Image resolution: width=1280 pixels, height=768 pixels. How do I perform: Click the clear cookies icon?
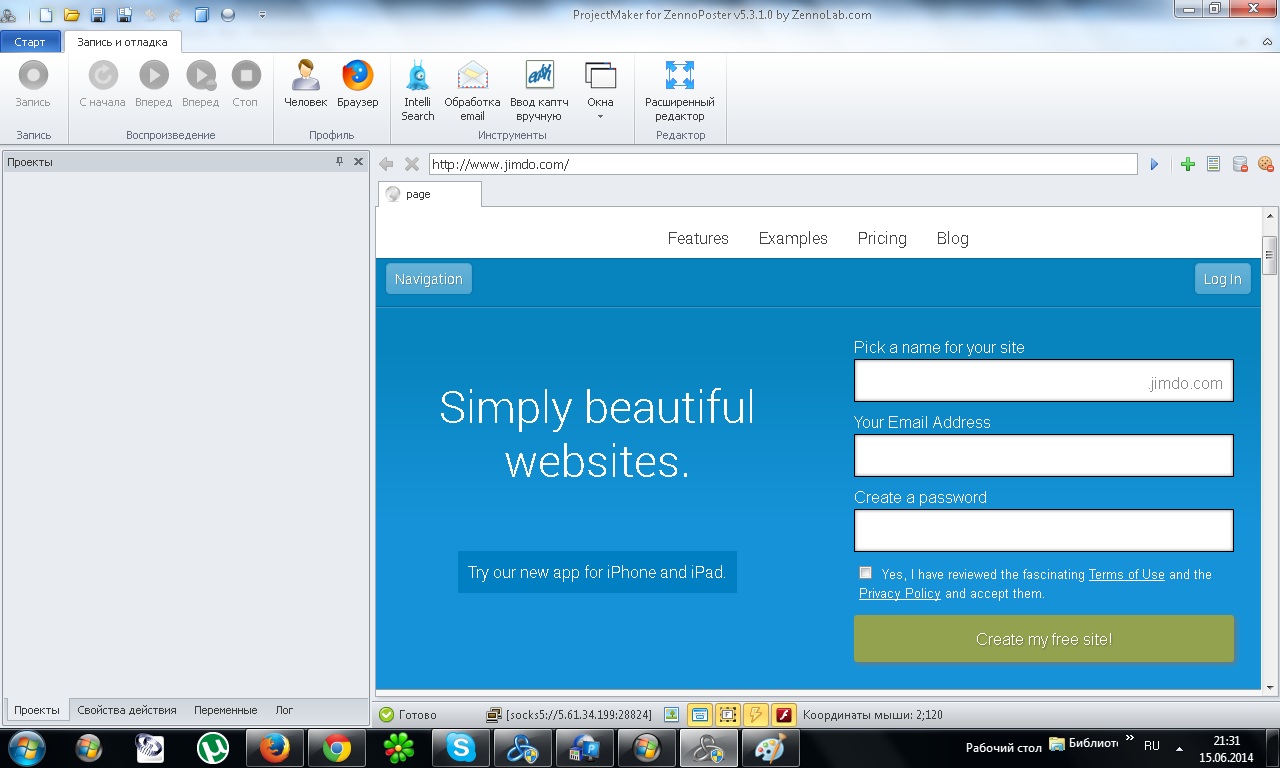1265,164
